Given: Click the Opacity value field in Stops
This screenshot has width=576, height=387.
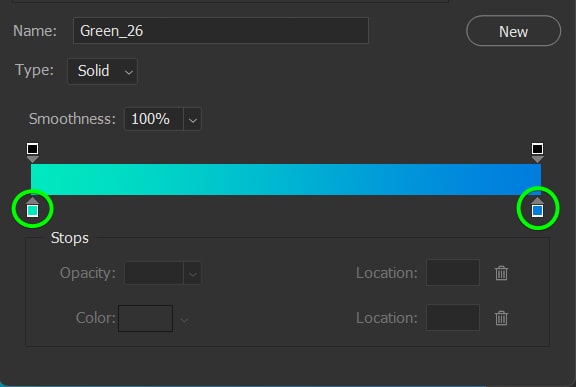Looking at the screenshot, I should [154, 273].
